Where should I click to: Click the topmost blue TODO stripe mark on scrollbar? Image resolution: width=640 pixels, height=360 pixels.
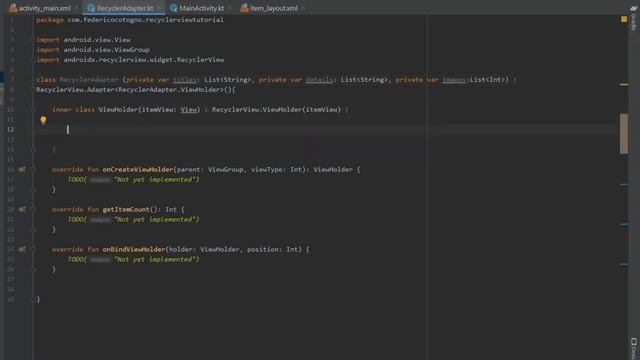click(x=624, y=184)
